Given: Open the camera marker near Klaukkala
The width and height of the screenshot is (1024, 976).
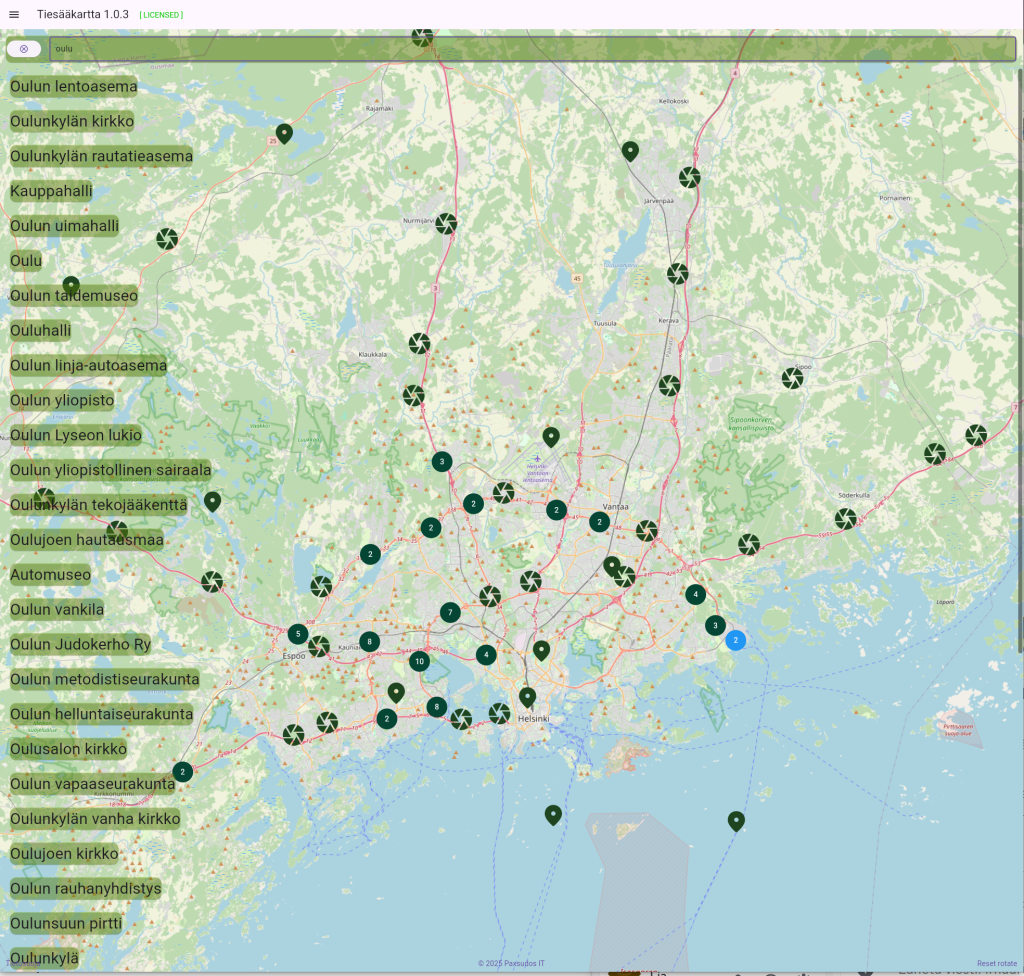Looking at the screenshot, I should click(420, 343).
